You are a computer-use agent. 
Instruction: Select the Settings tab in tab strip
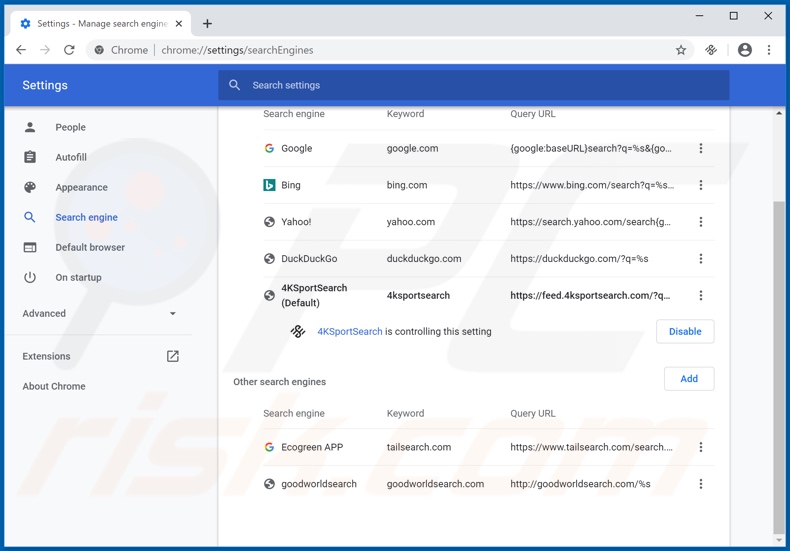pyautogui.click(x=101, y=24)
